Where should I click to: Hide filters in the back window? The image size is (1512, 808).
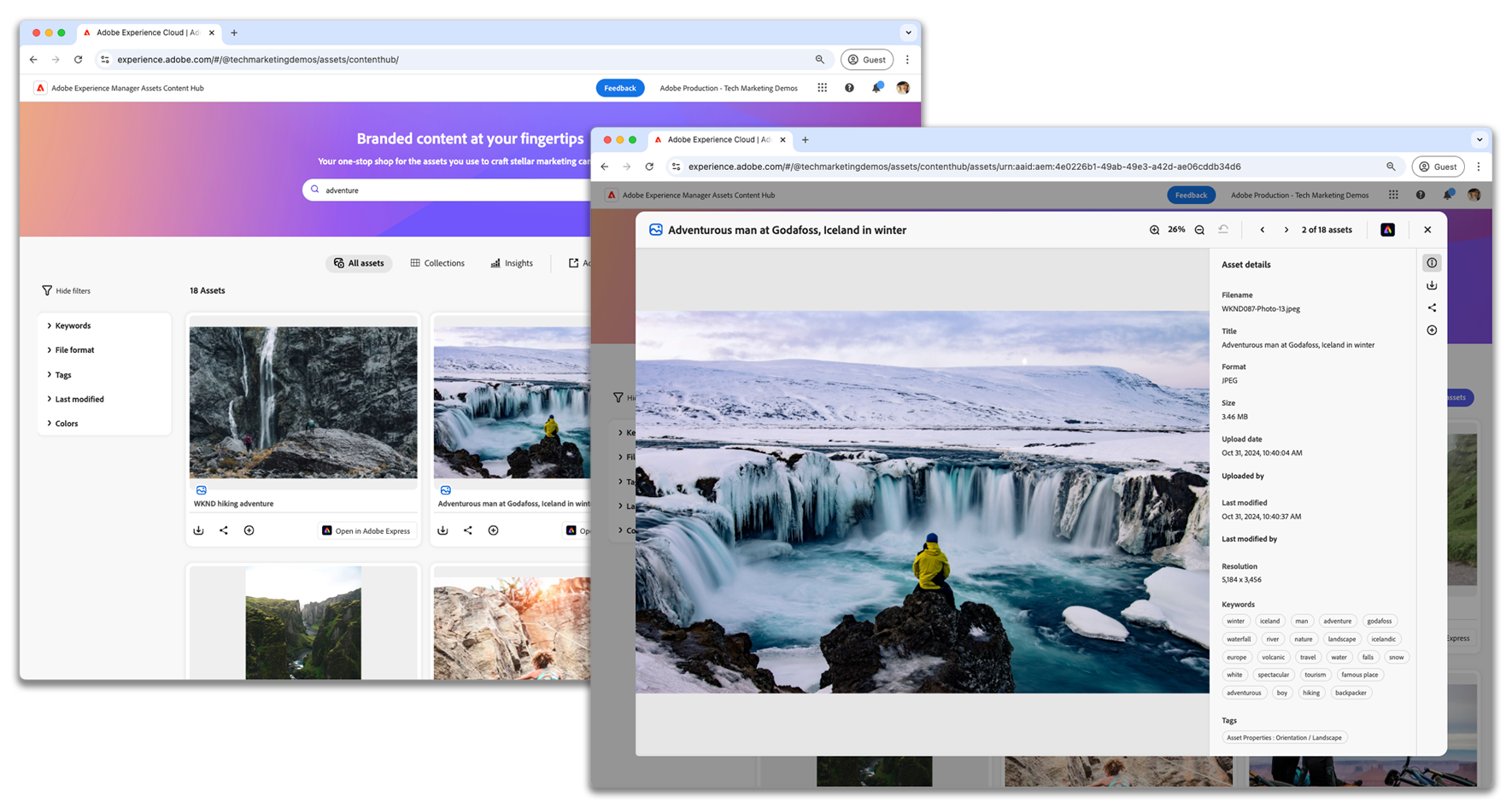coord(66,290)
